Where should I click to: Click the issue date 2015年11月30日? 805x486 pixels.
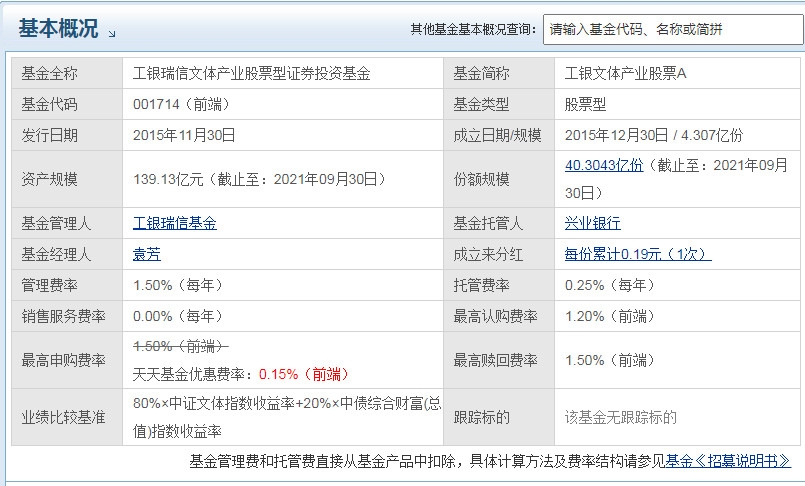coord(184,135)
